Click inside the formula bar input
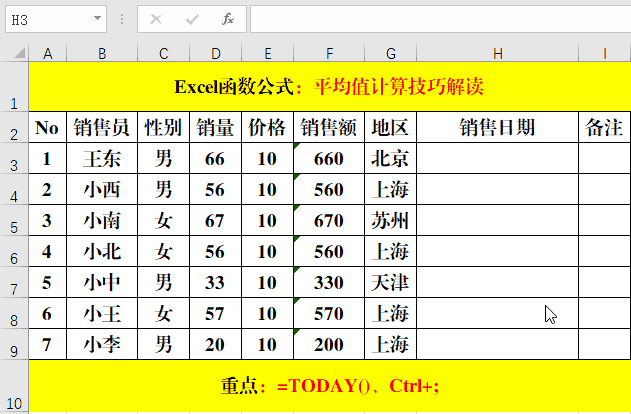Viewport: 631px width, 414px height. click(x=440, y=19)
